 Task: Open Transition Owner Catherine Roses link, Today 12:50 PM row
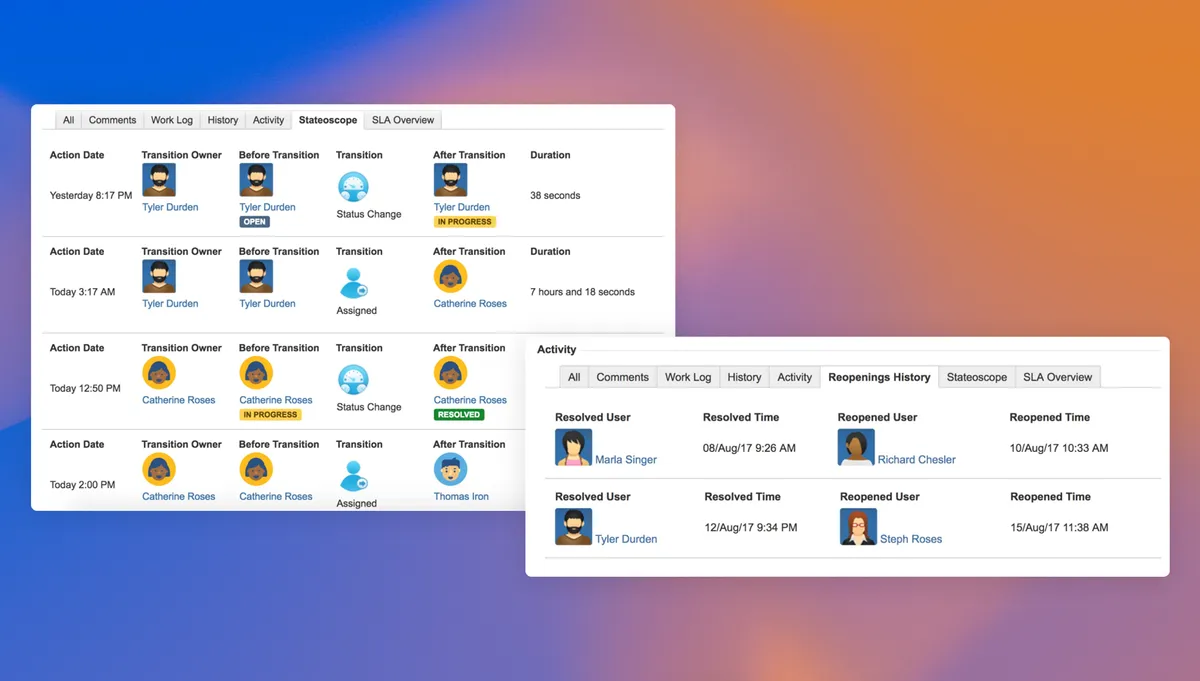pyautogui.click(x=179, y=400)
